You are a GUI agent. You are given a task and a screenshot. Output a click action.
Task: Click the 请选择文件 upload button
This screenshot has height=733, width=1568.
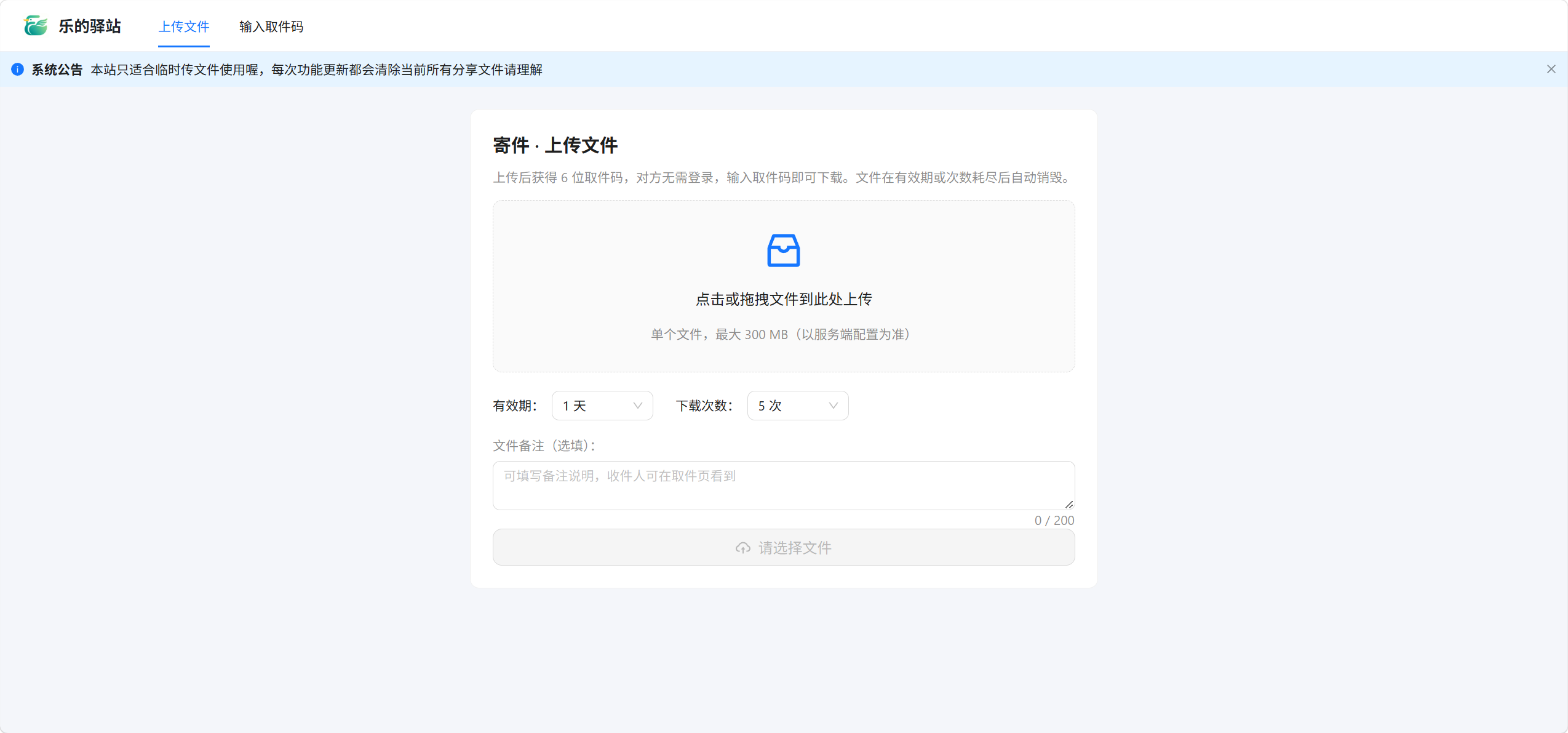click(x=784, y=547)
